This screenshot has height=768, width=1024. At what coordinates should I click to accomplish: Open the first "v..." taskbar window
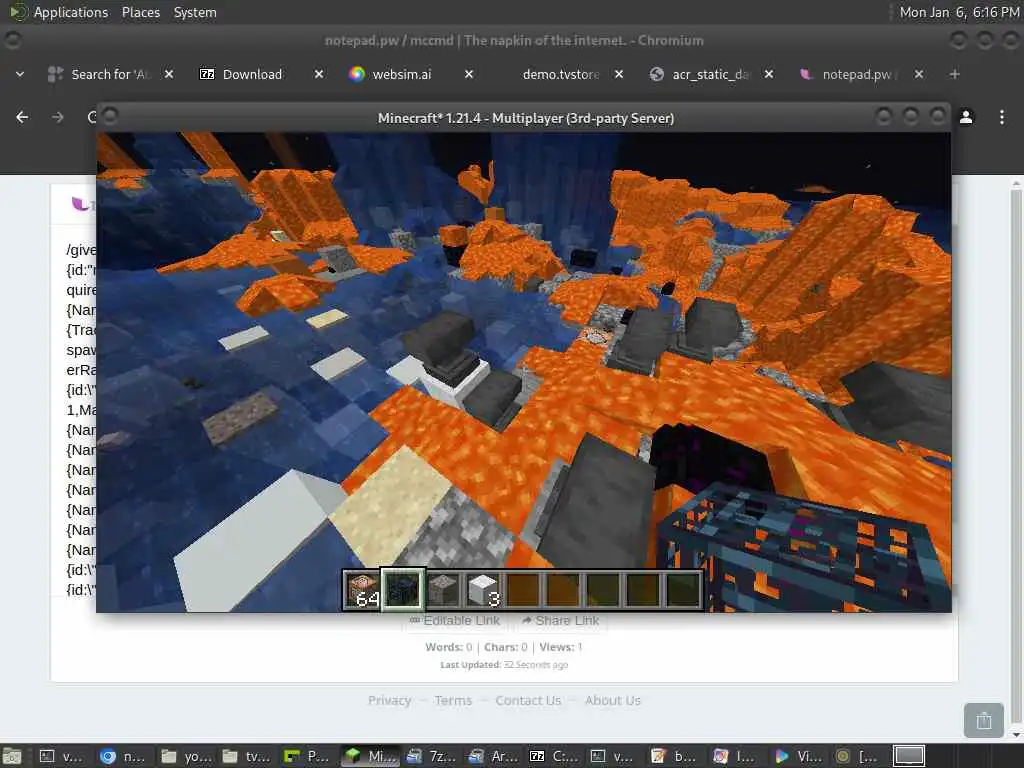point(61,756)
